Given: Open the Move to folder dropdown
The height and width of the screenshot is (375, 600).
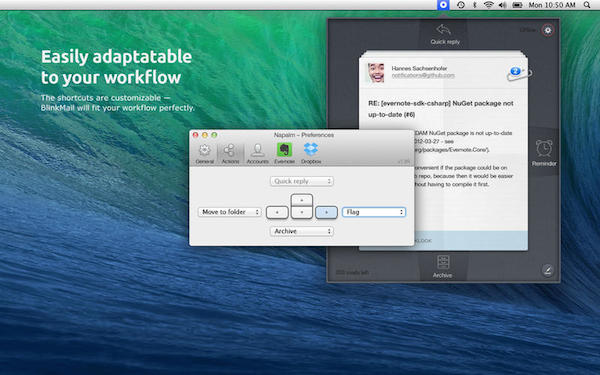Looking at the screenshot, I should (x=230, y=212).
